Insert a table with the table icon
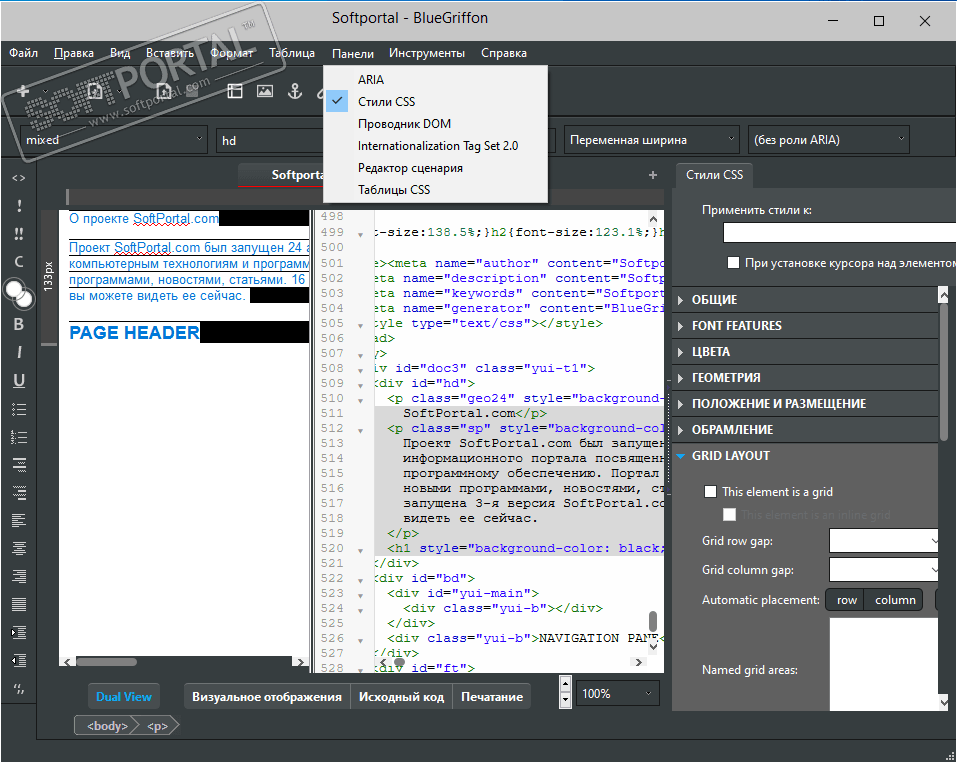Image resolution: width=957 pixels, height=763 pixels. pyautogui.click(x=235, y=92)
